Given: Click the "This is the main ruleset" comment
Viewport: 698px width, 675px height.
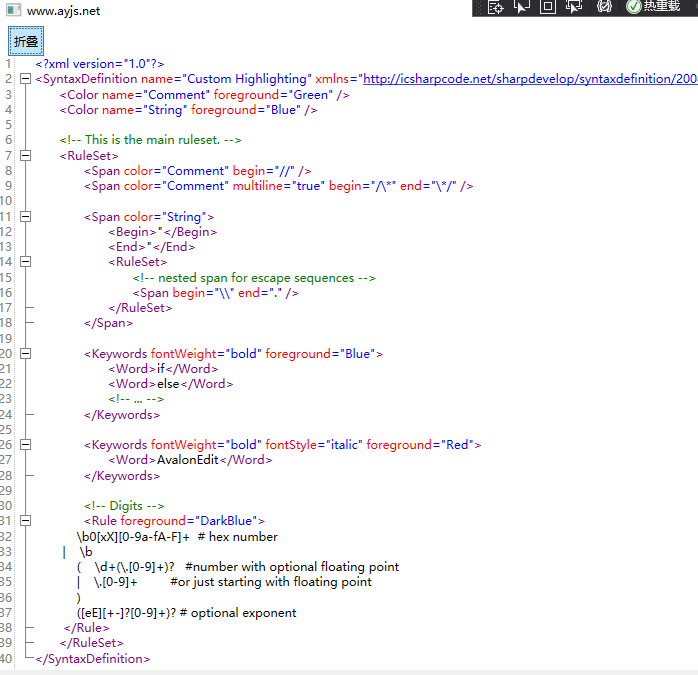Looking at the screenshot, I should pos(150,140).
